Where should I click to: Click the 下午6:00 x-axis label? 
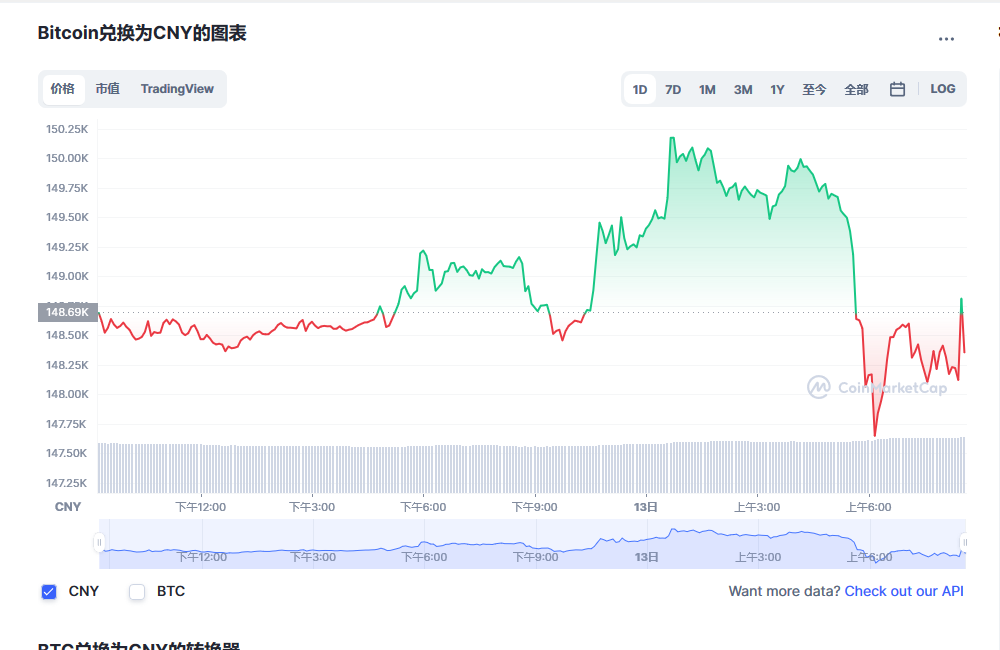pyautogui.click(x=423, y=507)
